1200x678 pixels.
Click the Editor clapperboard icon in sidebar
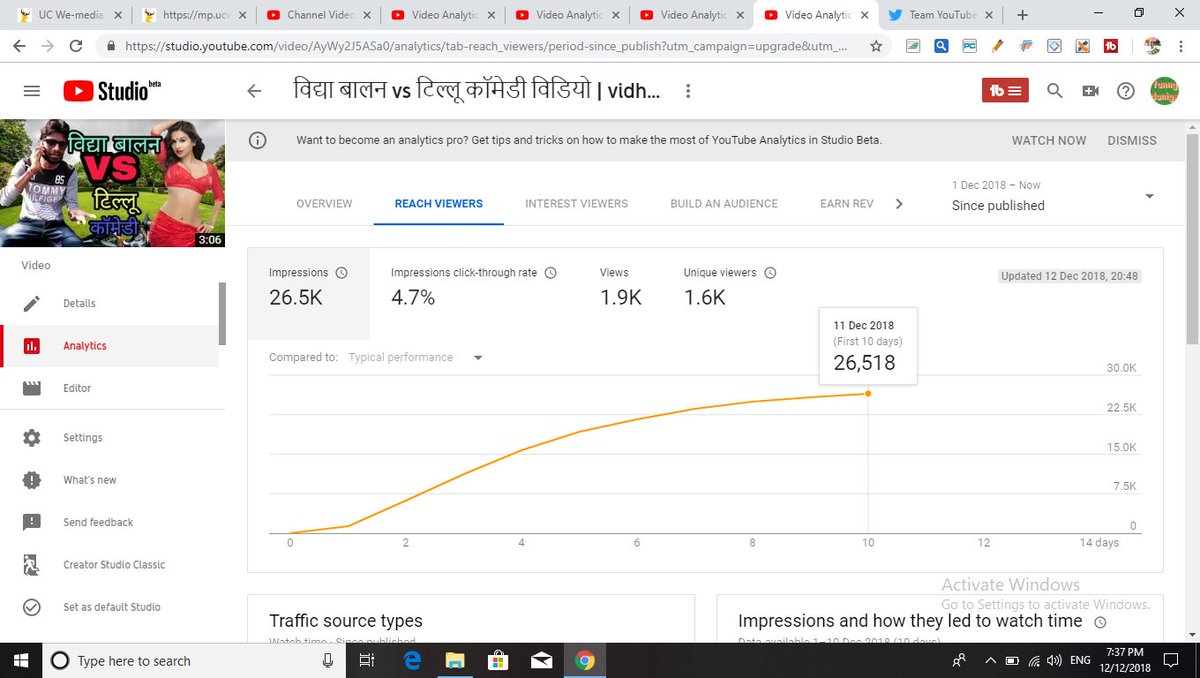(32, 388)
